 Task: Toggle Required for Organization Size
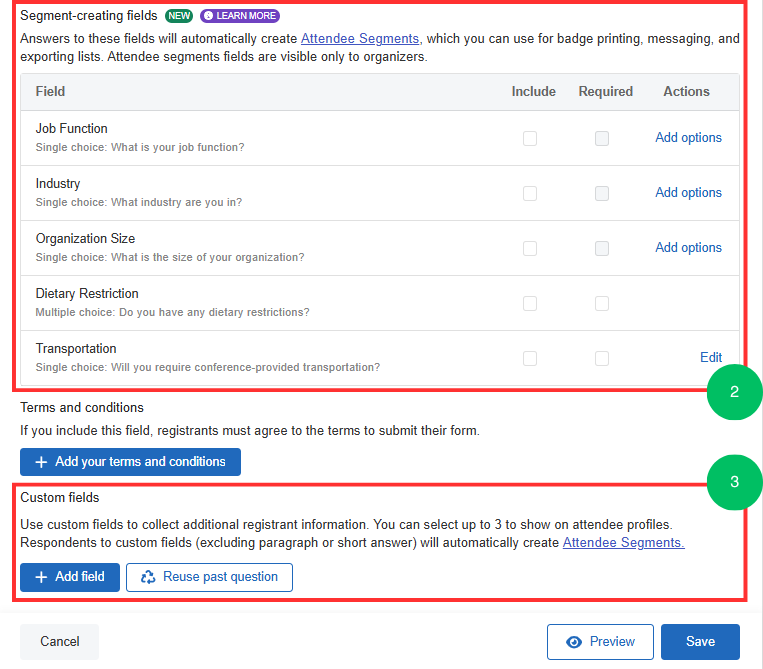(602, 248)
